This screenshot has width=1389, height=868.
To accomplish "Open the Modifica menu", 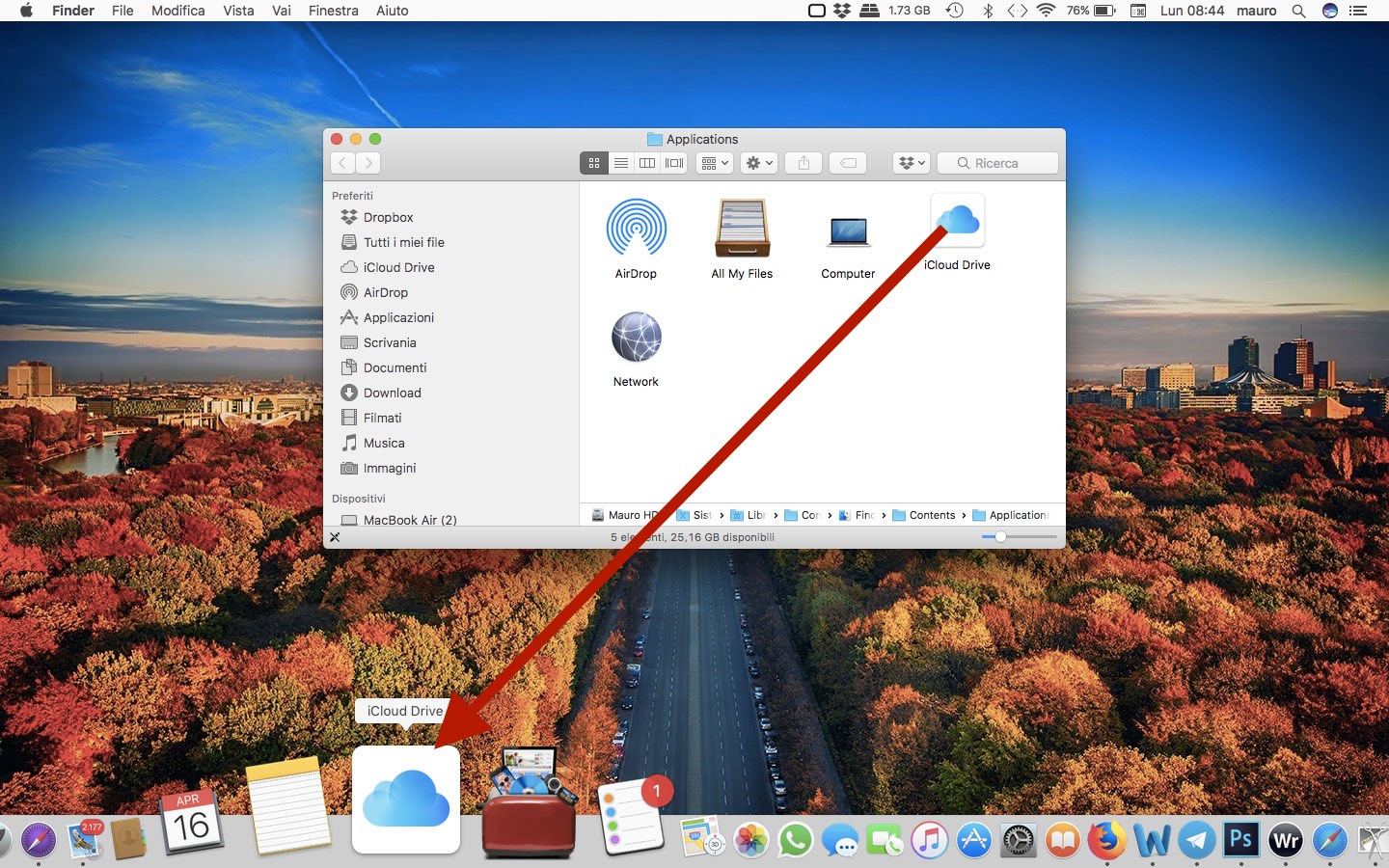I will tap(178, 11).
